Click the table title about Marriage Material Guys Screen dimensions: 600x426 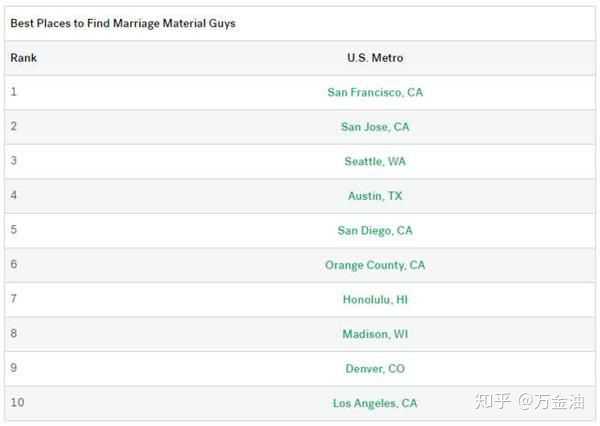click(x=123, y=23)
